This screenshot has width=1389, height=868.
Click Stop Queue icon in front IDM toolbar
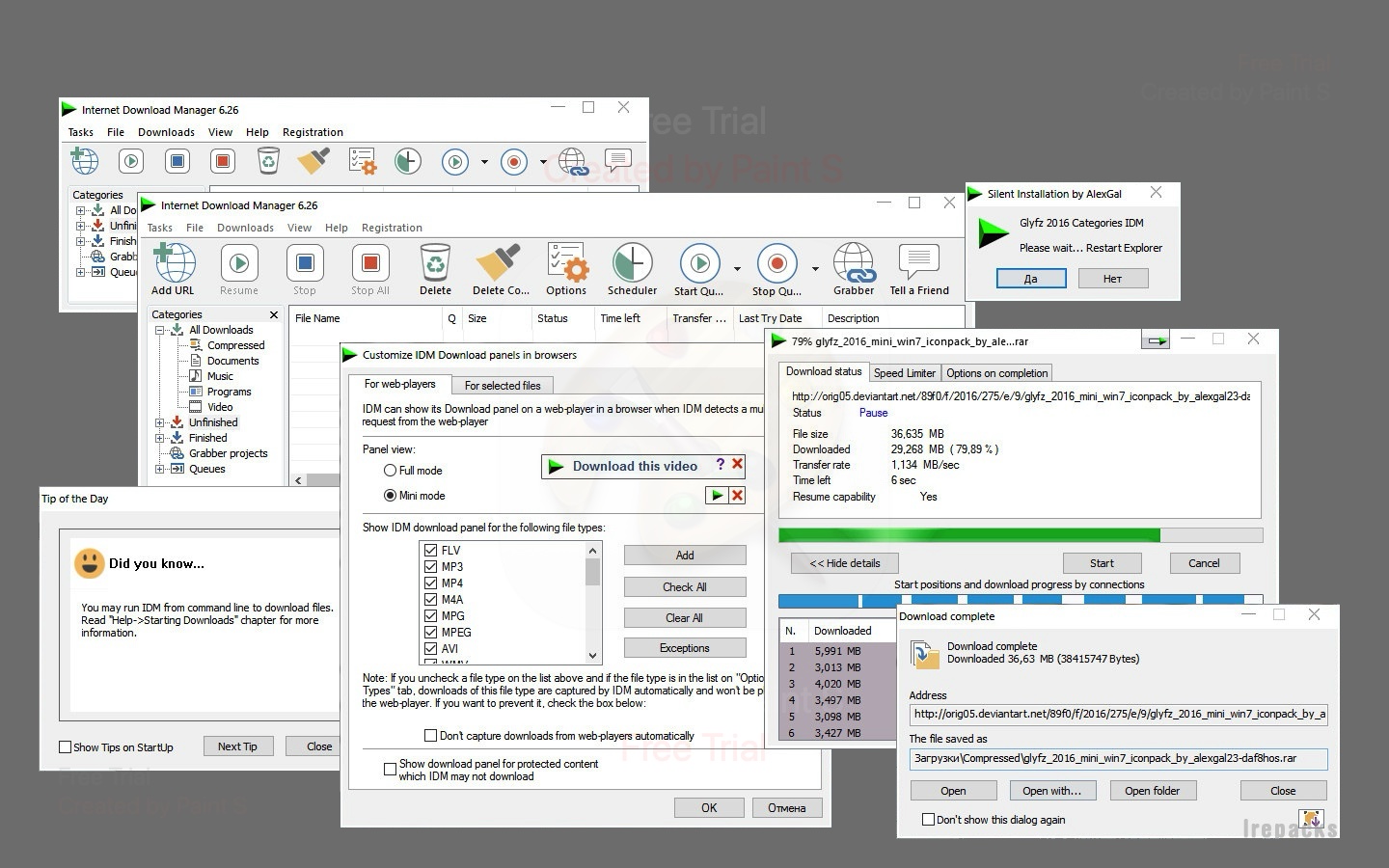click(776, 262)
